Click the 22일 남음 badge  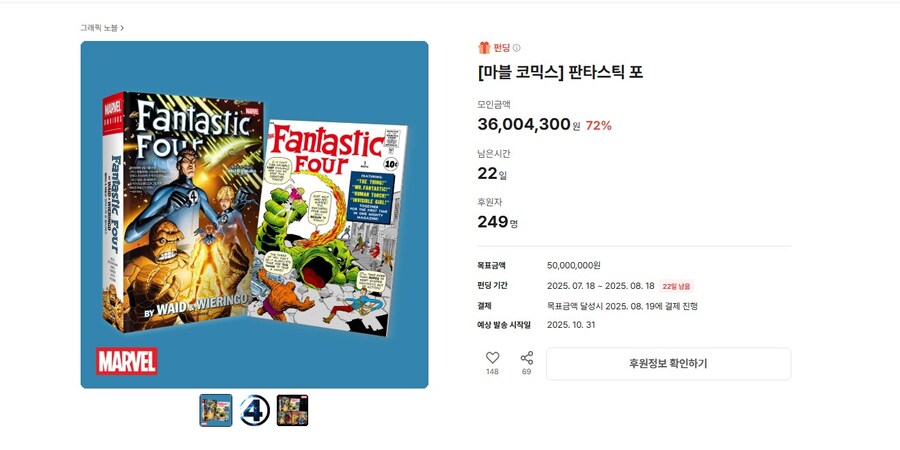coord(676,286)
